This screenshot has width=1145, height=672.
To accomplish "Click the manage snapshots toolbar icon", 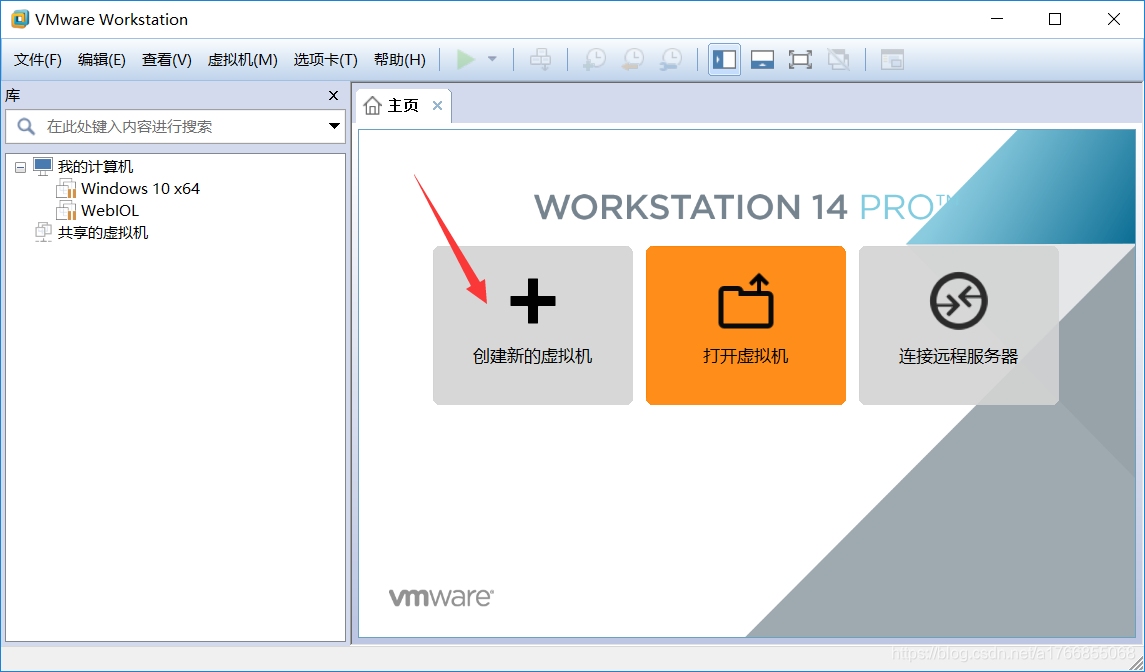I will 671,59.
